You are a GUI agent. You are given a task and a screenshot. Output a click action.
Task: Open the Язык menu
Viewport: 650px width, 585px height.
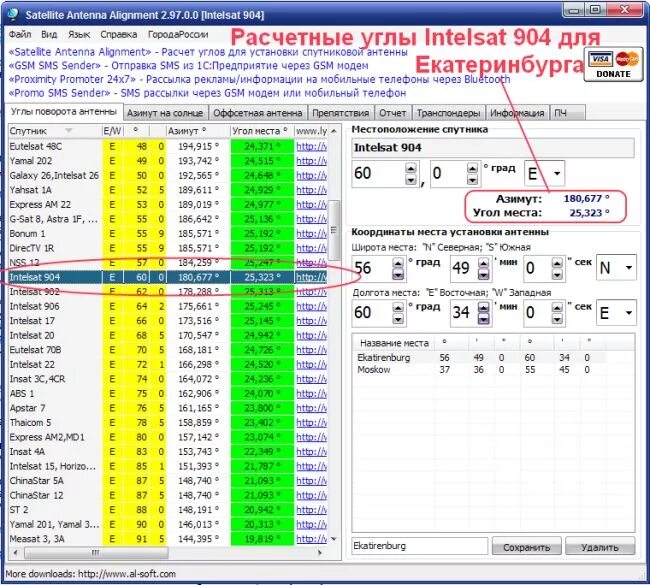click(79, 34)
